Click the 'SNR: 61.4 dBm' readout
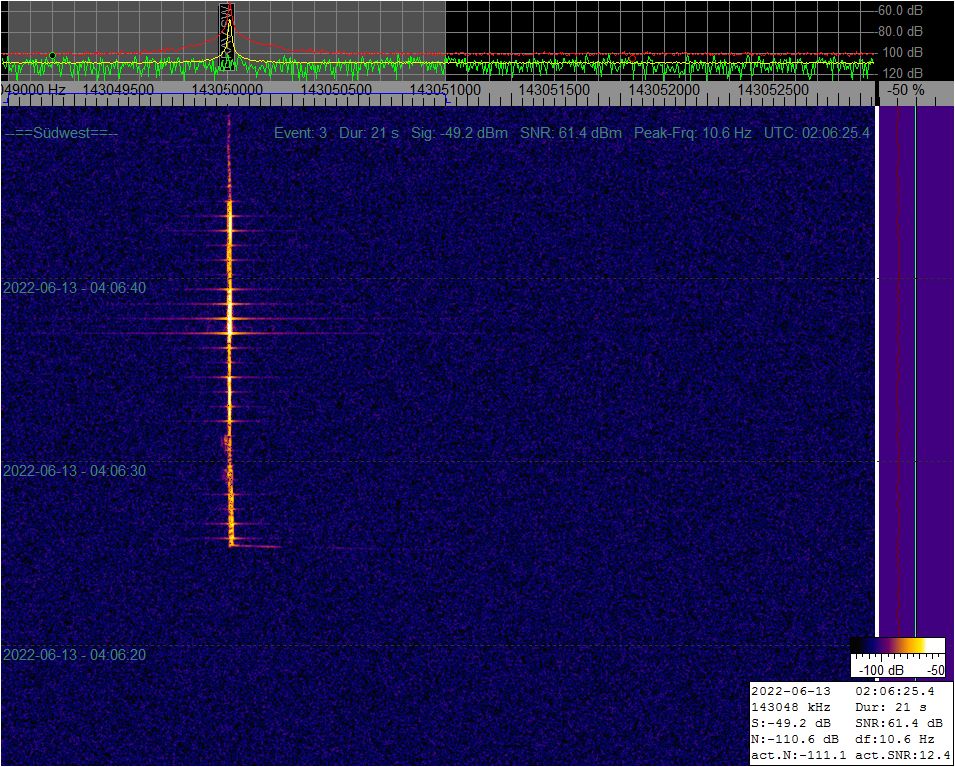955x767 pixels. click(x=571, y=133)
